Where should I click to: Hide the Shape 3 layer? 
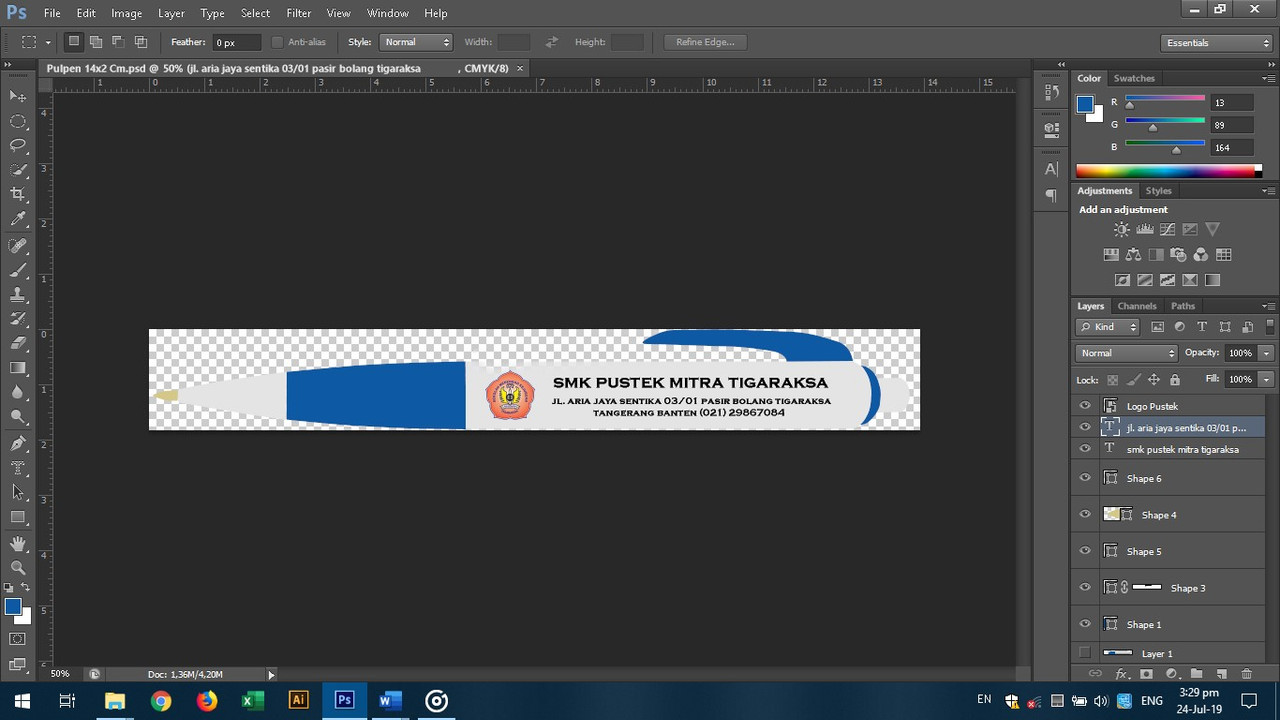point(1085,587)
